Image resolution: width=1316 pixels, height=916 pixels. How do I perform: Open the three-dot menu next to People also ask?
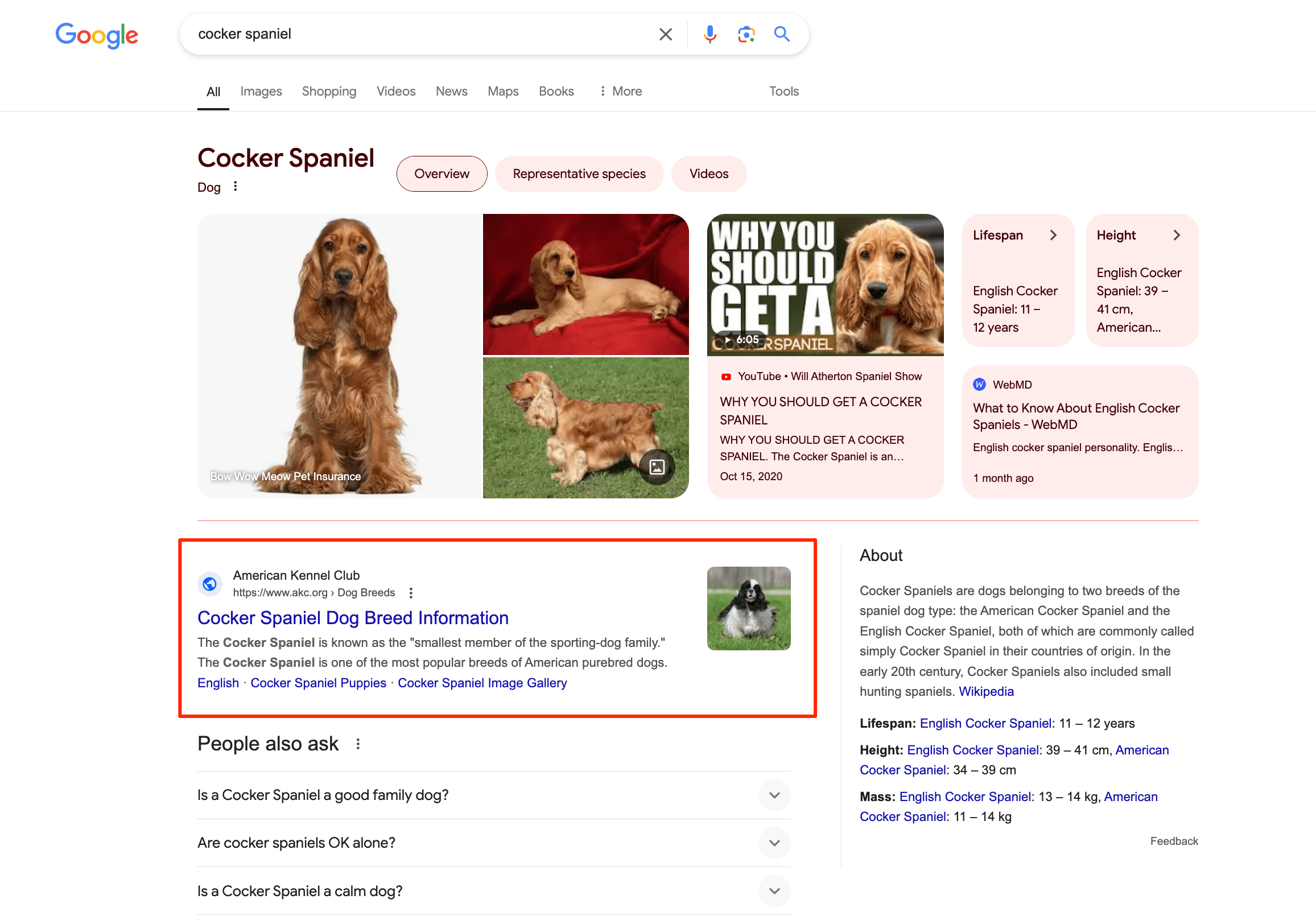[x=358, y=744]
